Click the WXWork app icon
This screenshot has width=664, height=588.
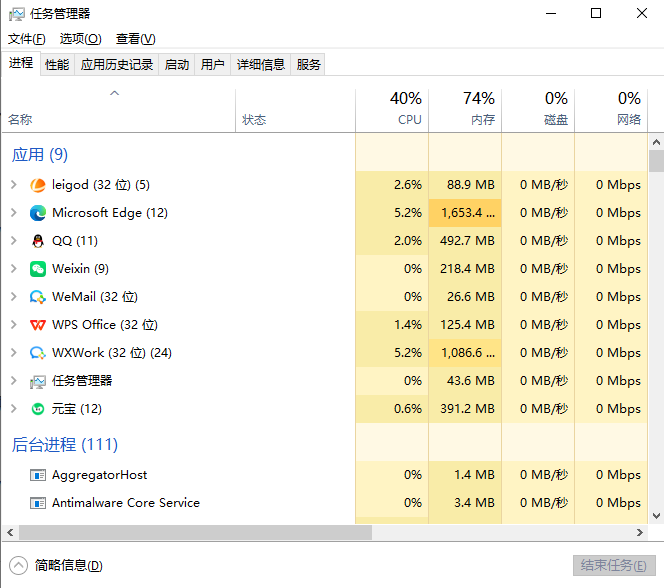point(38,353)
